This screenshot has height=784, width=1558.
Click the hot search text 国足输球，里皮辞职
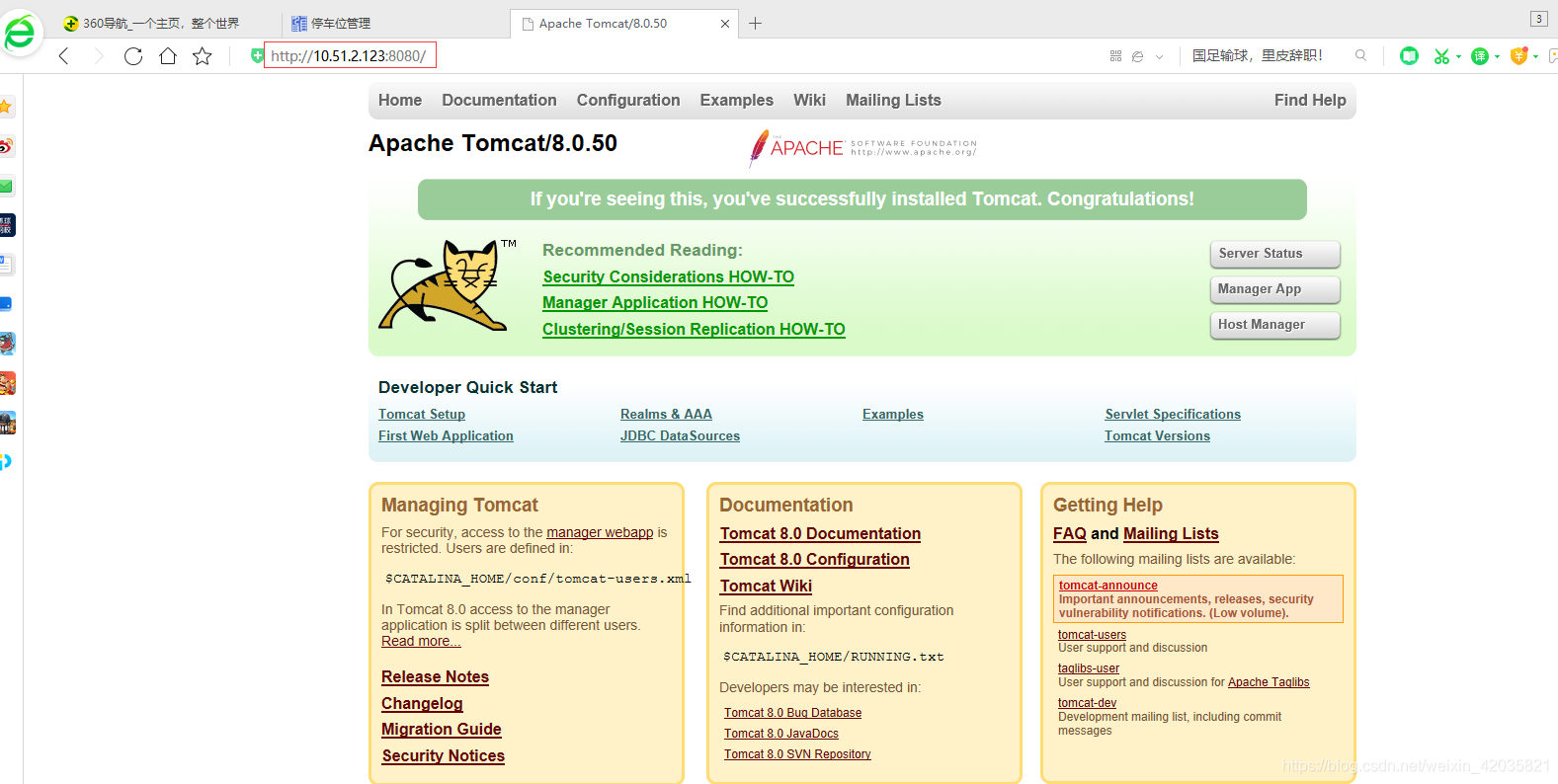tap(1257, 55)
